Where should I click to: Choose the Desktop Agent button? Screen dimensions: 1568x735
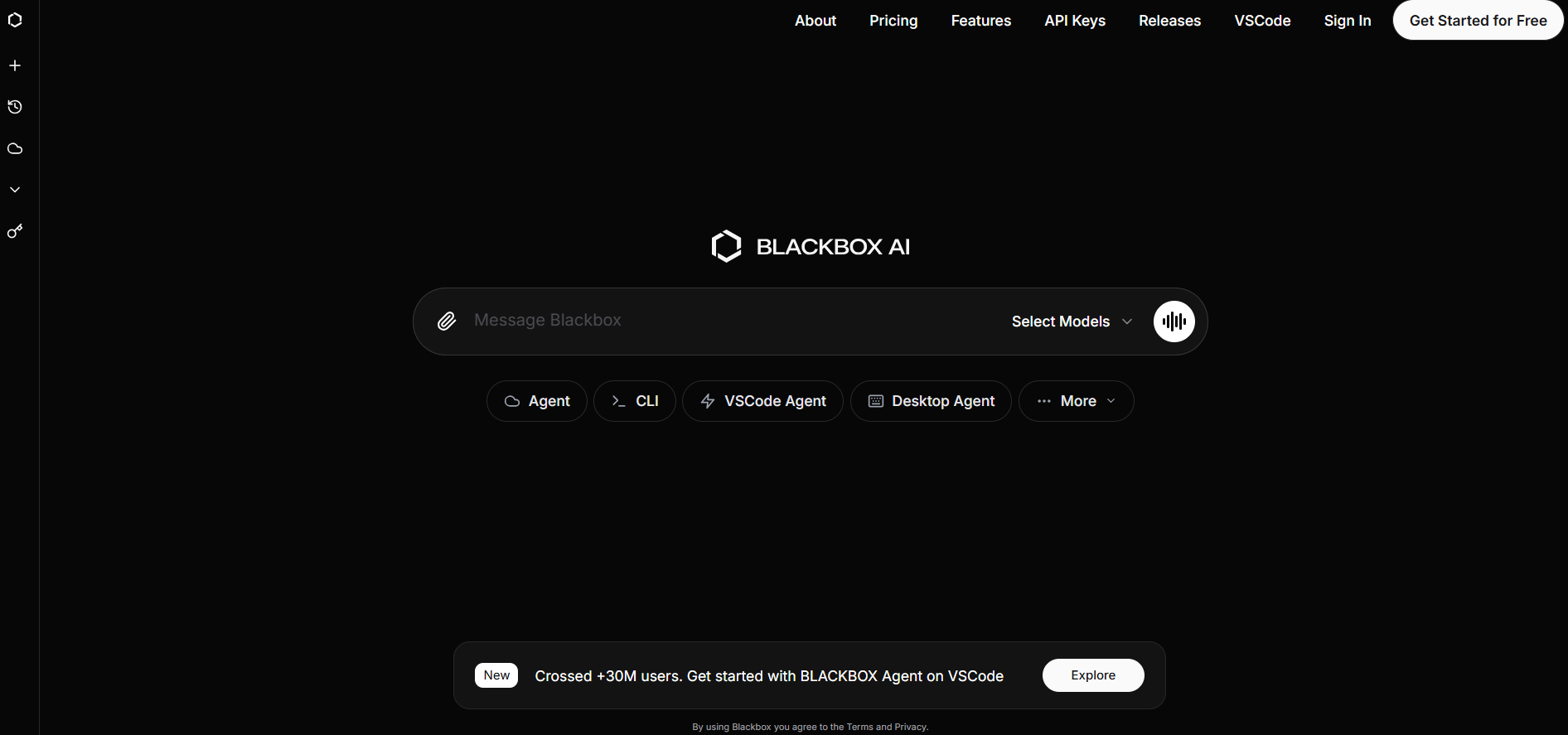[x=931, y=401]
